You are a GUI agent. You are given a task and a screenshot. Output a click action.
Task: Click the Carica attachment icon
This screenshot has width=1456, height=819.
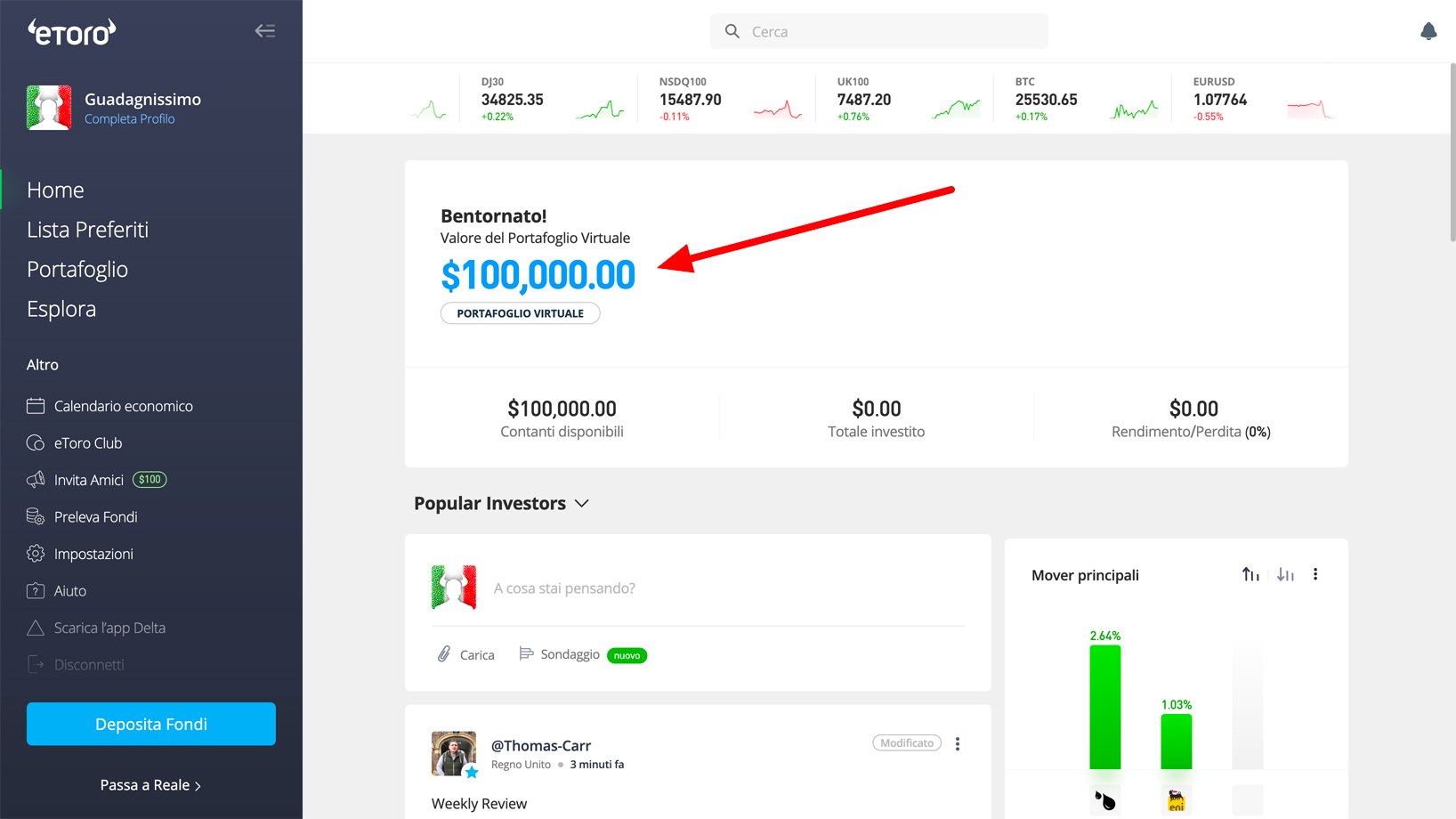pos(444,654)
